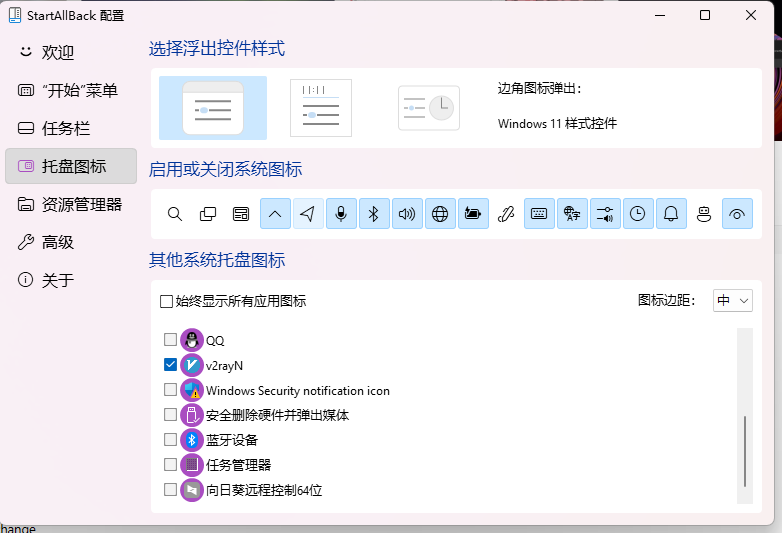Click the 任务管理器 list icon

(192, 465)
